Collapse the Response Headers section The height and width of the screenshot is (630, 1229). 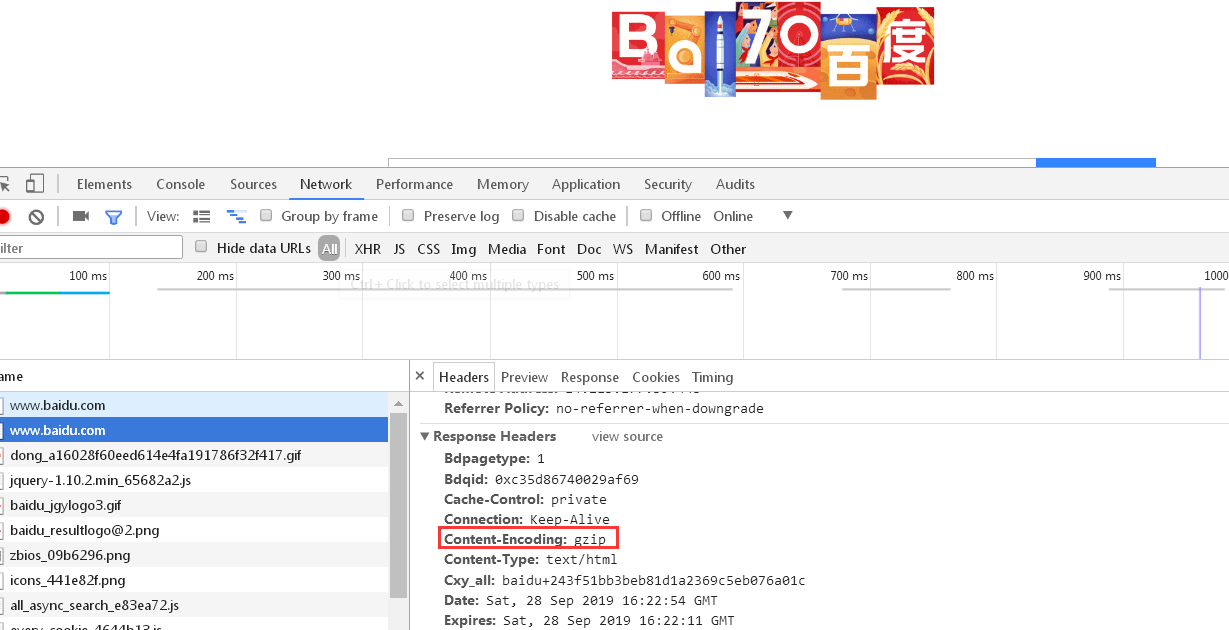pos(425,437)
